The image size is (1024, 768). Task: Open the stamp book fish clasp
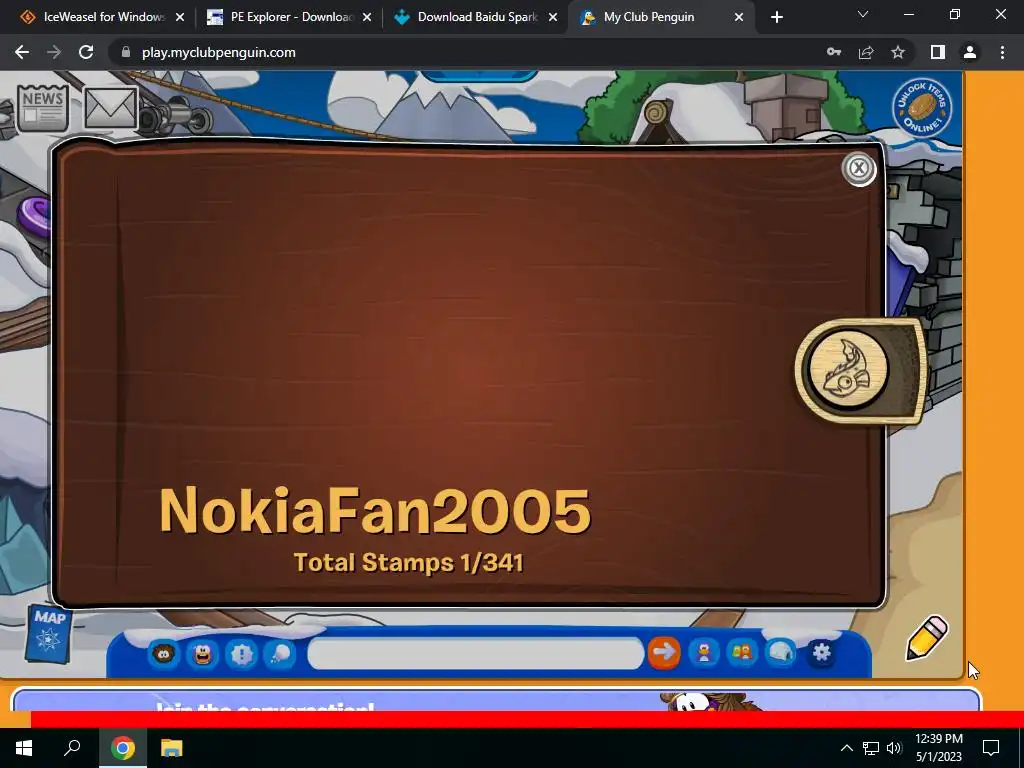tap(848, 369)
